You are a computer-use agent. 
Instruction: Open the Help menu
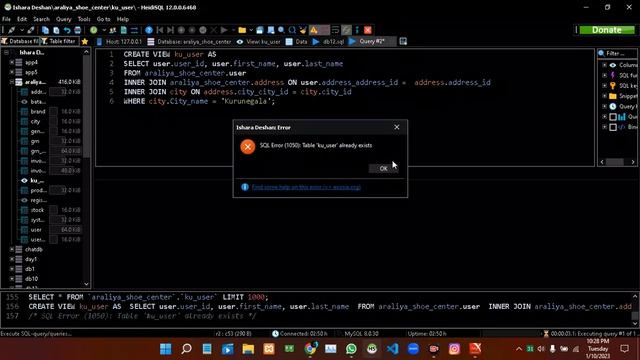(x=122, y=19)
